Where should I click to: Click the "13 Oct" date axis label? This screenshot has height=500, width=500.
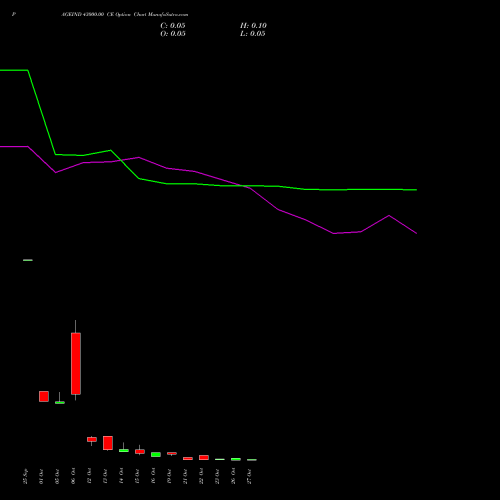(x=106, y=476)
